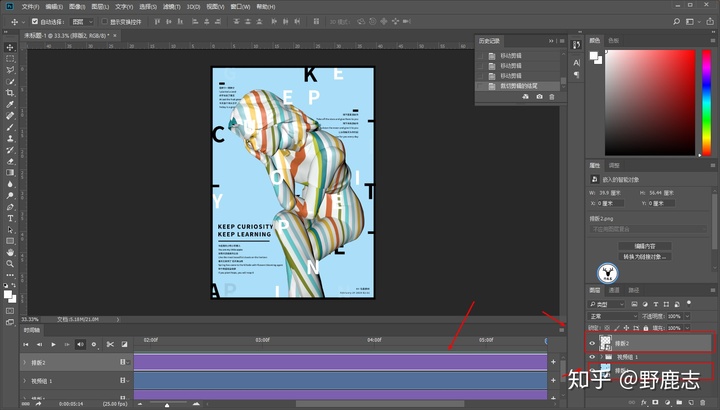The height and width of the screenshot is (410, 720).
Task: Add media to 排版2 track with plus
Action: pos(553,362)
